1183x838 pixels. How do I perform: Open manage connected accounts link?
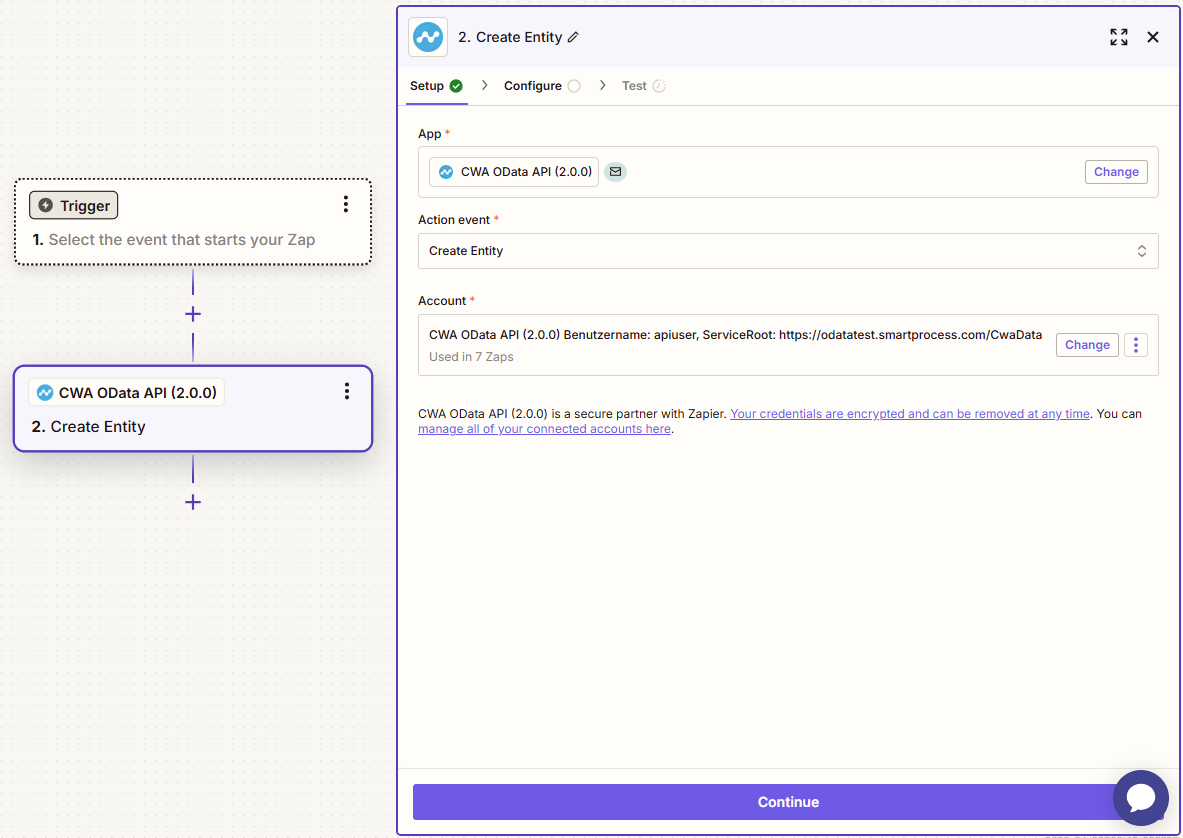point(544,429)
